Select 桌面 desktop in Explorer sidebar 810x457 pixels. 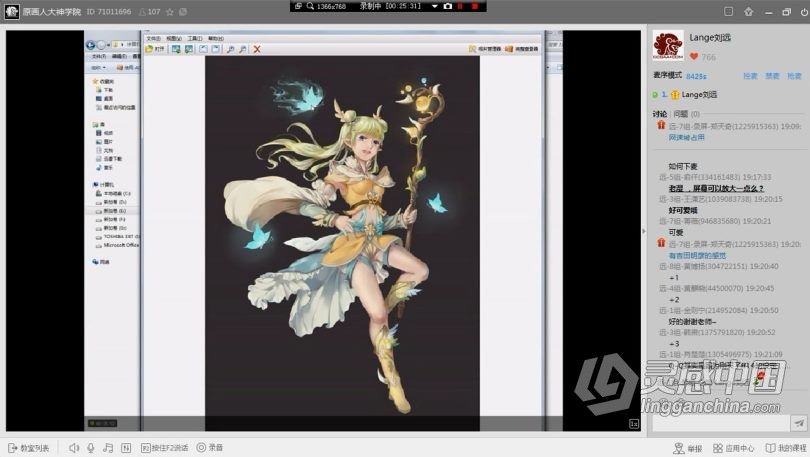pos(104,98)
